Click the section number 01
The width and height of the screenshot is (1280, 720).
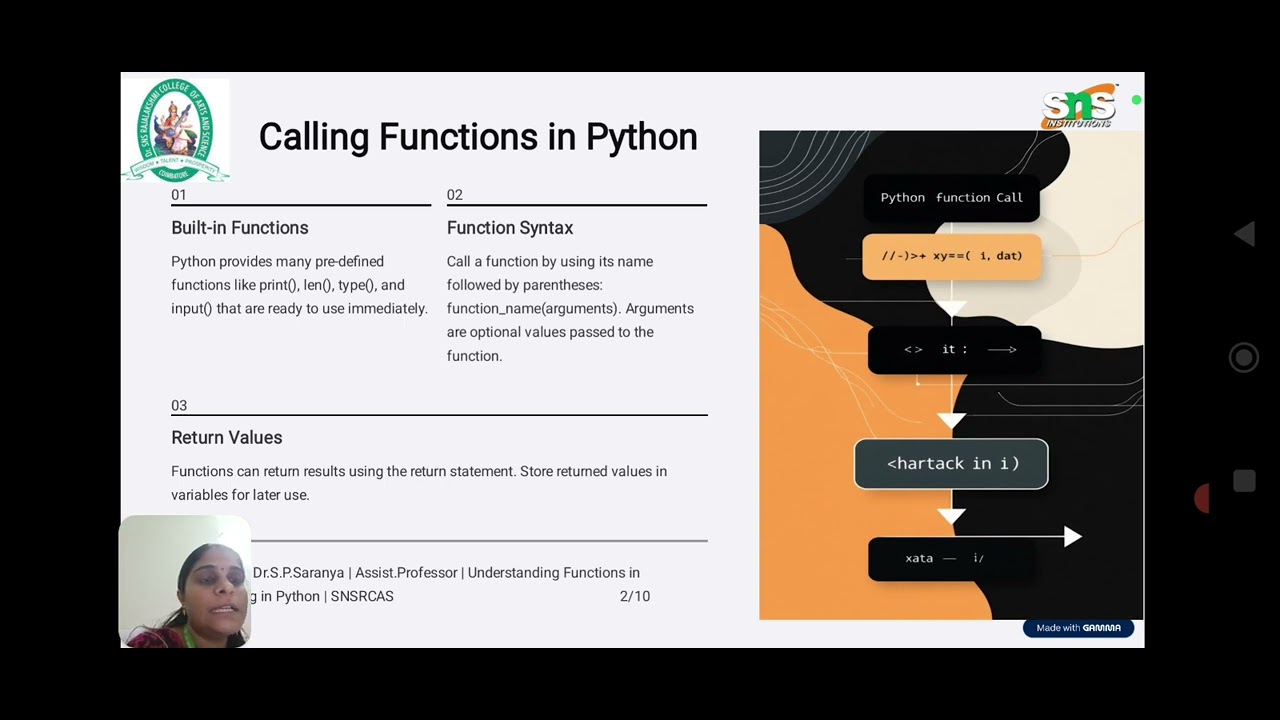point(179,195)
